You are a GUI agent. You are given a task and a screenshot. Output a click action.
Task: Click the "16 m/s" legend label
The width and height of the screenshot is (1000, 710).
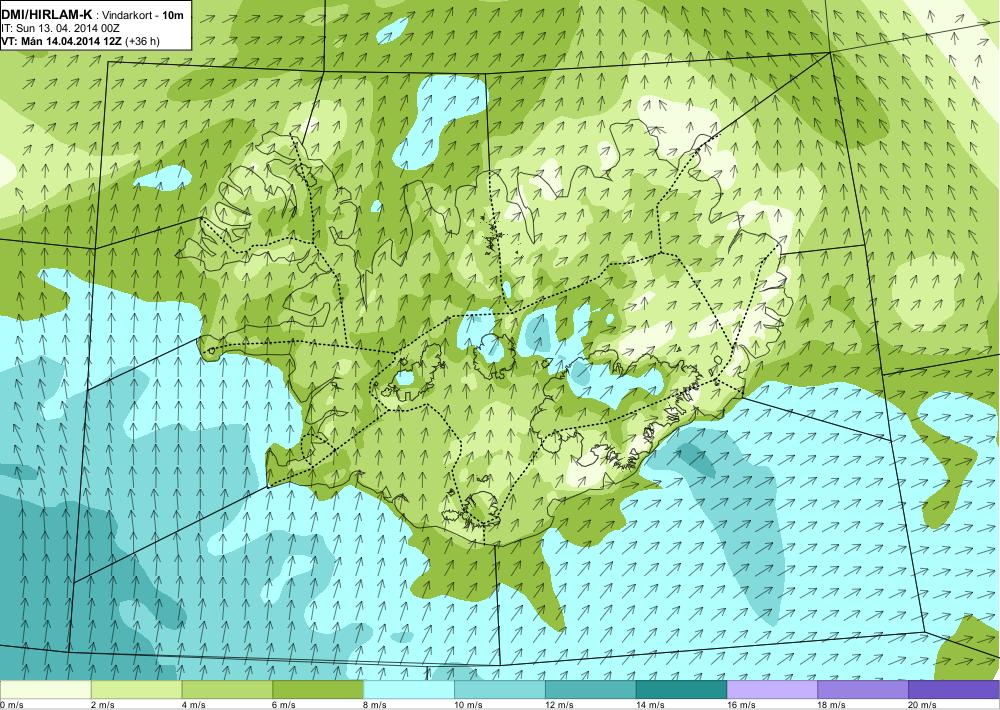(742, 705)
